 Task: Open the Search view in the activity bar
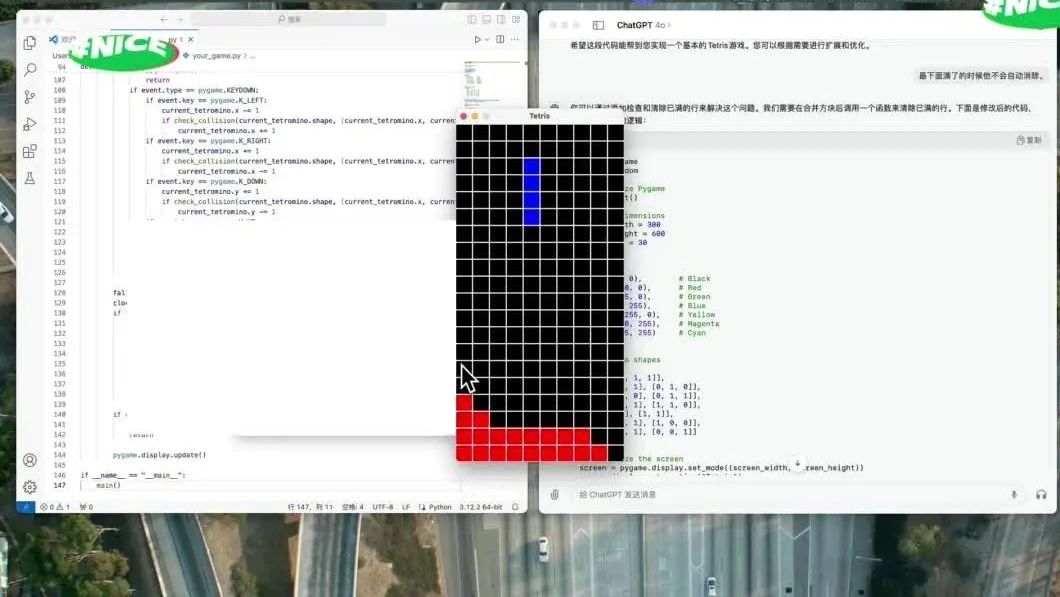[x=30, y=70]
